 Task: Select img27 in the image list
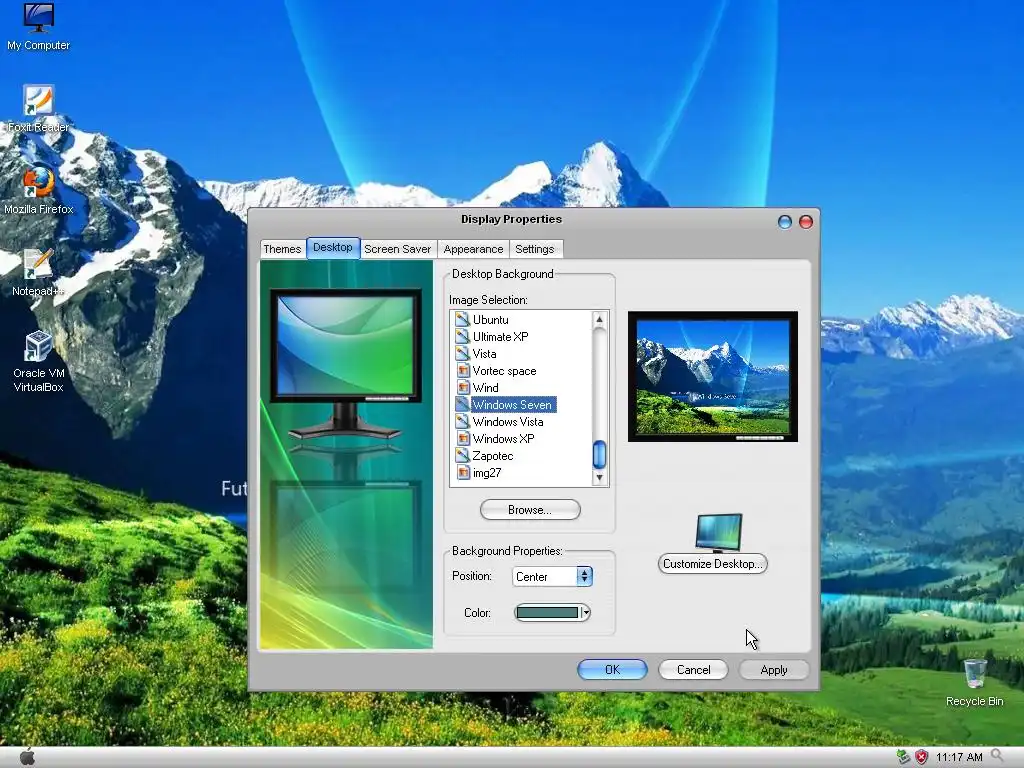[x=487, y=472]
